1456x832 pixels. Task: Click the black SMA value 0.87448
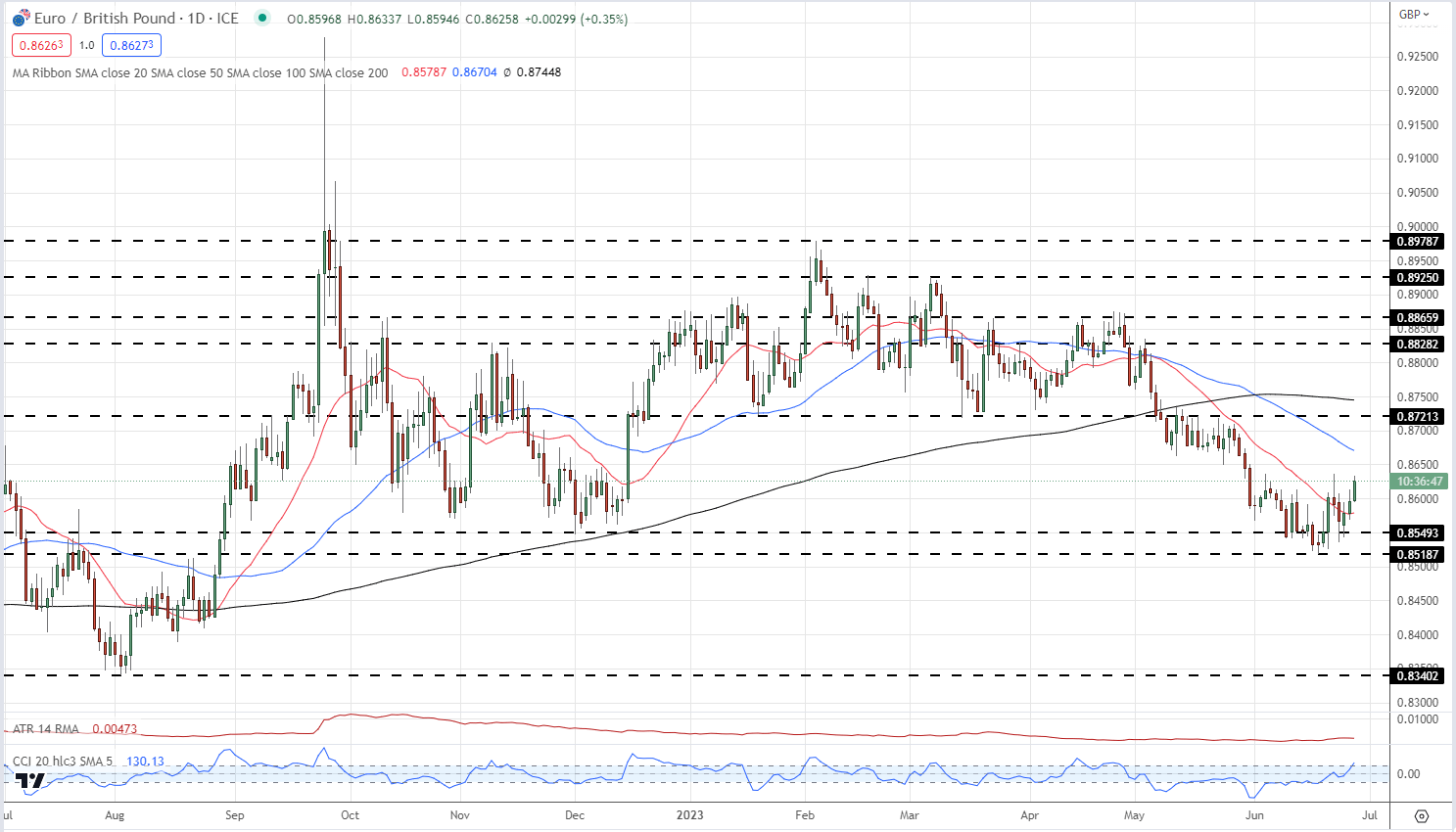point(539,72)
